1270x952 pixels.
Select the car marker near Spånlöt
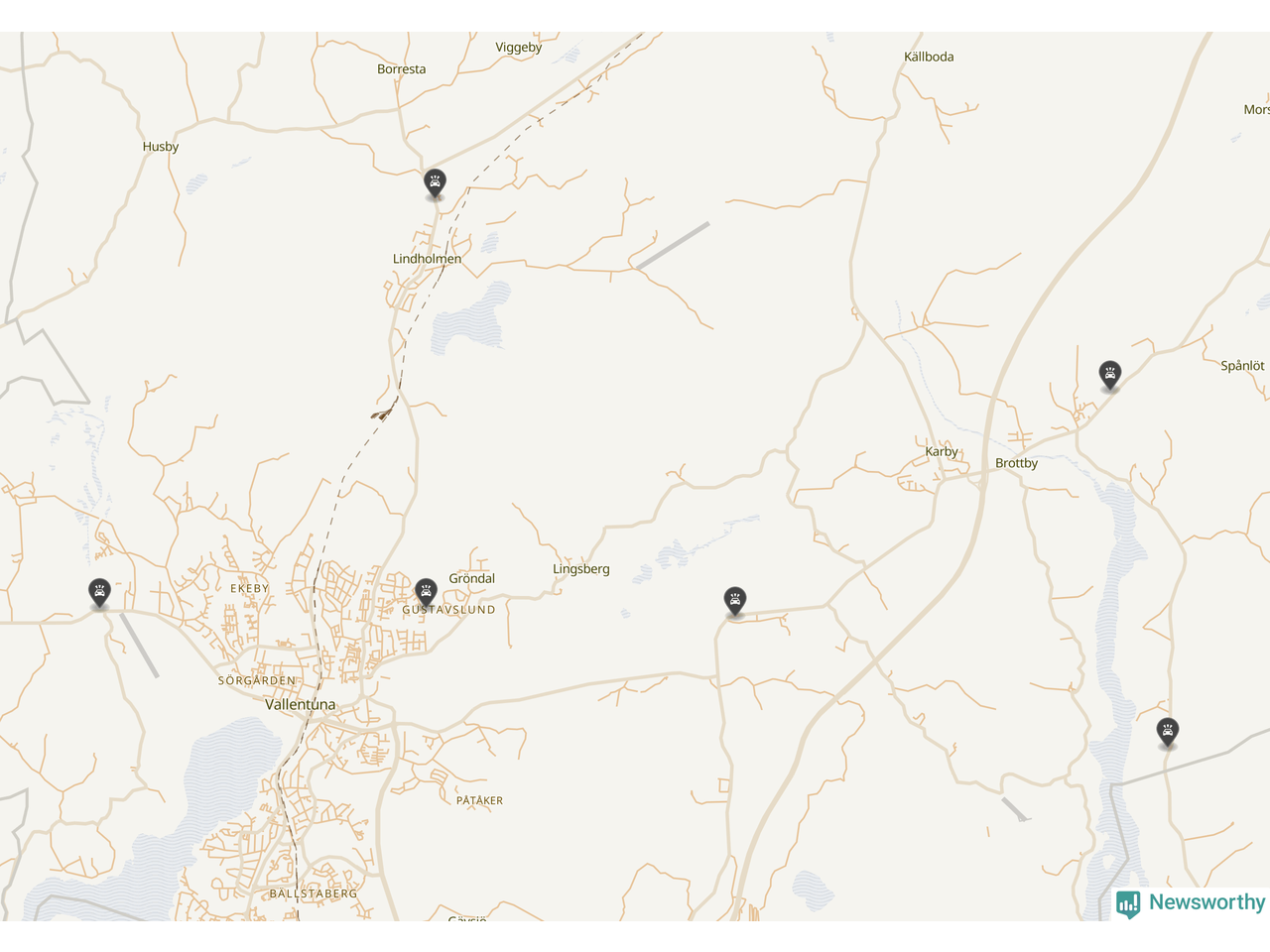[1110, 376]
